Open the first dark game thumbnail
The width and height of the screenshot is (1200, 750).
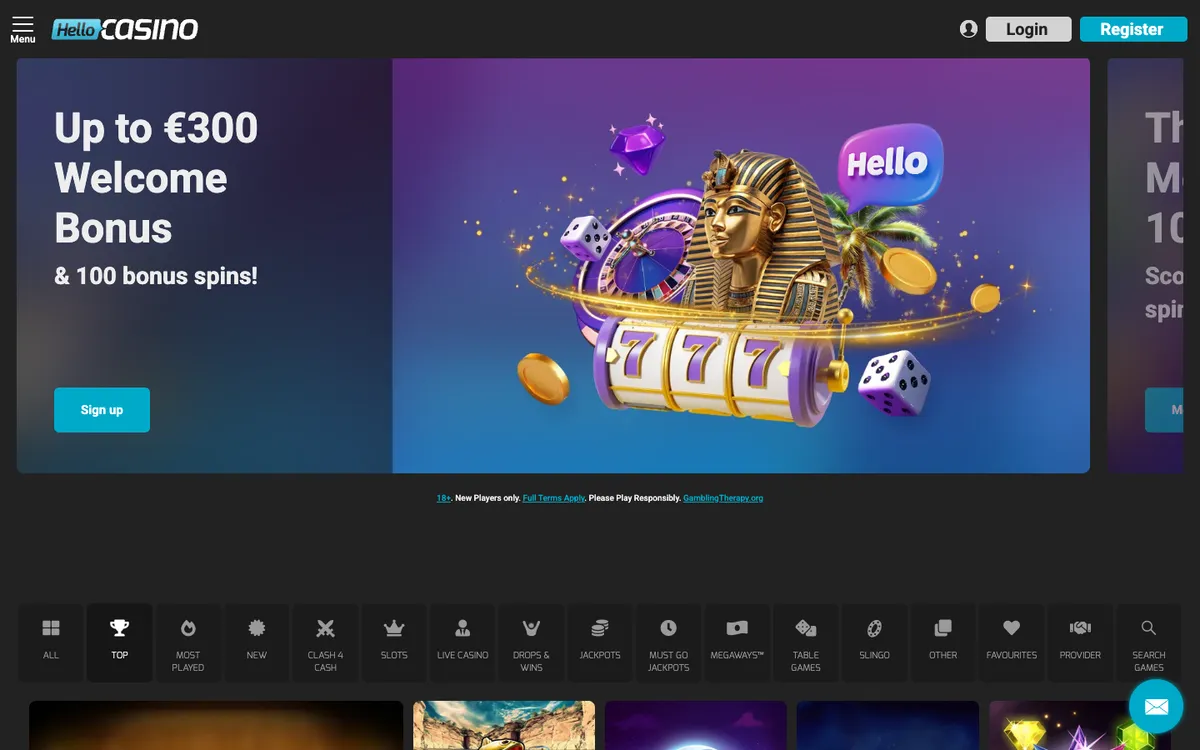[216, 726]
